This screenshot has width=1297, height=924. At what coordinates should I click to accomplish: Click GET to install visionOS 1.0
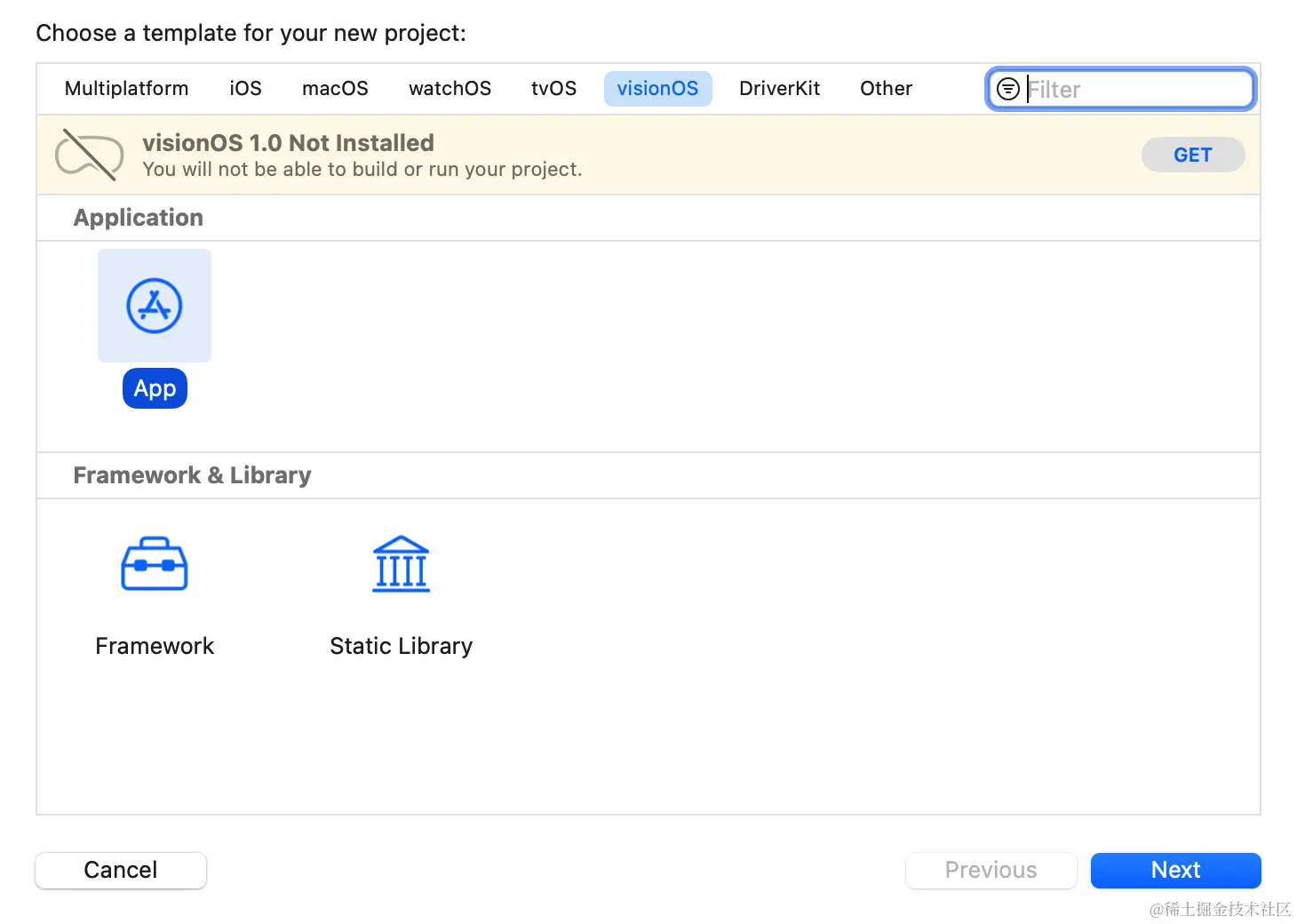pos(1192,155)
